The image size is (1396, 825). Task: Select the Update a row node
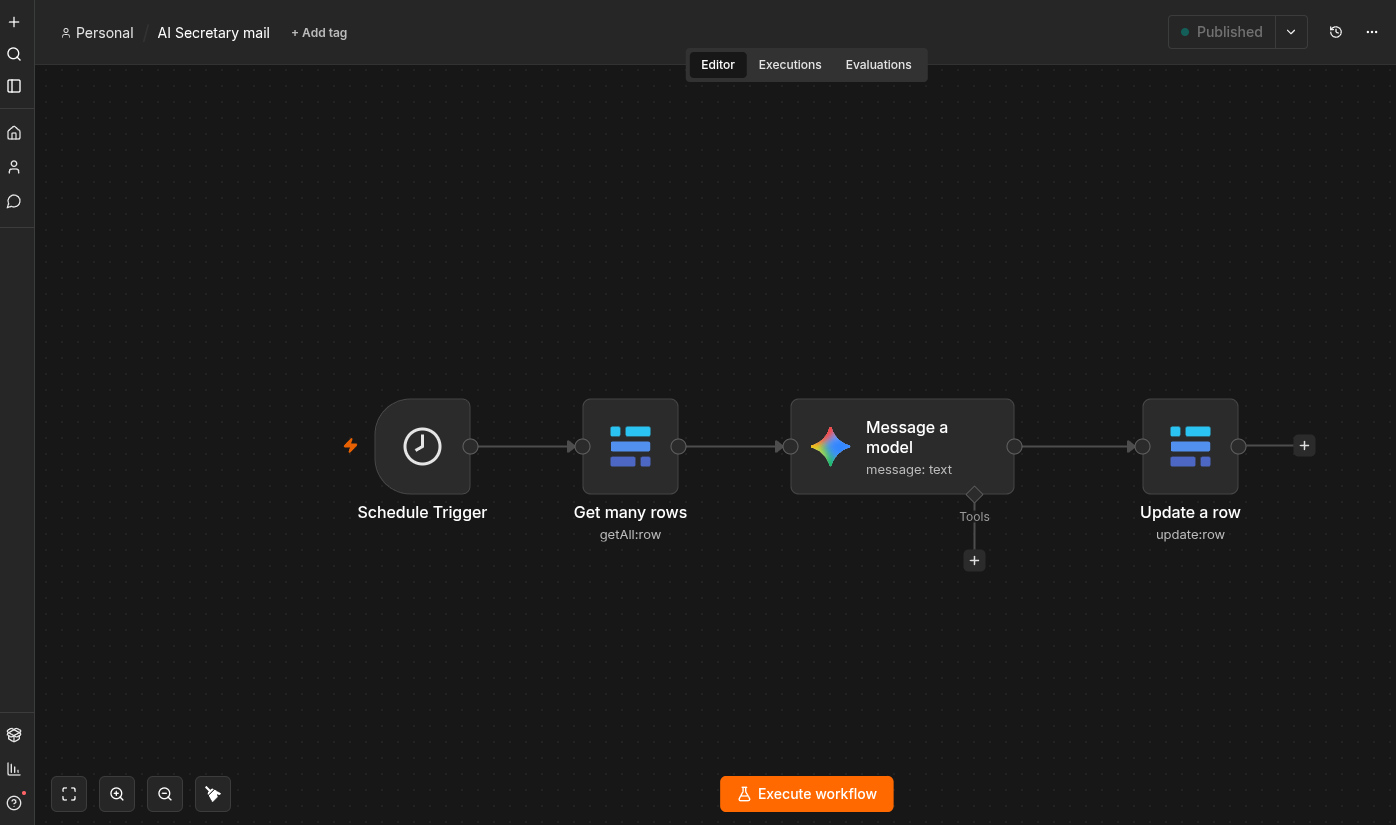(x=1190, y=446)
